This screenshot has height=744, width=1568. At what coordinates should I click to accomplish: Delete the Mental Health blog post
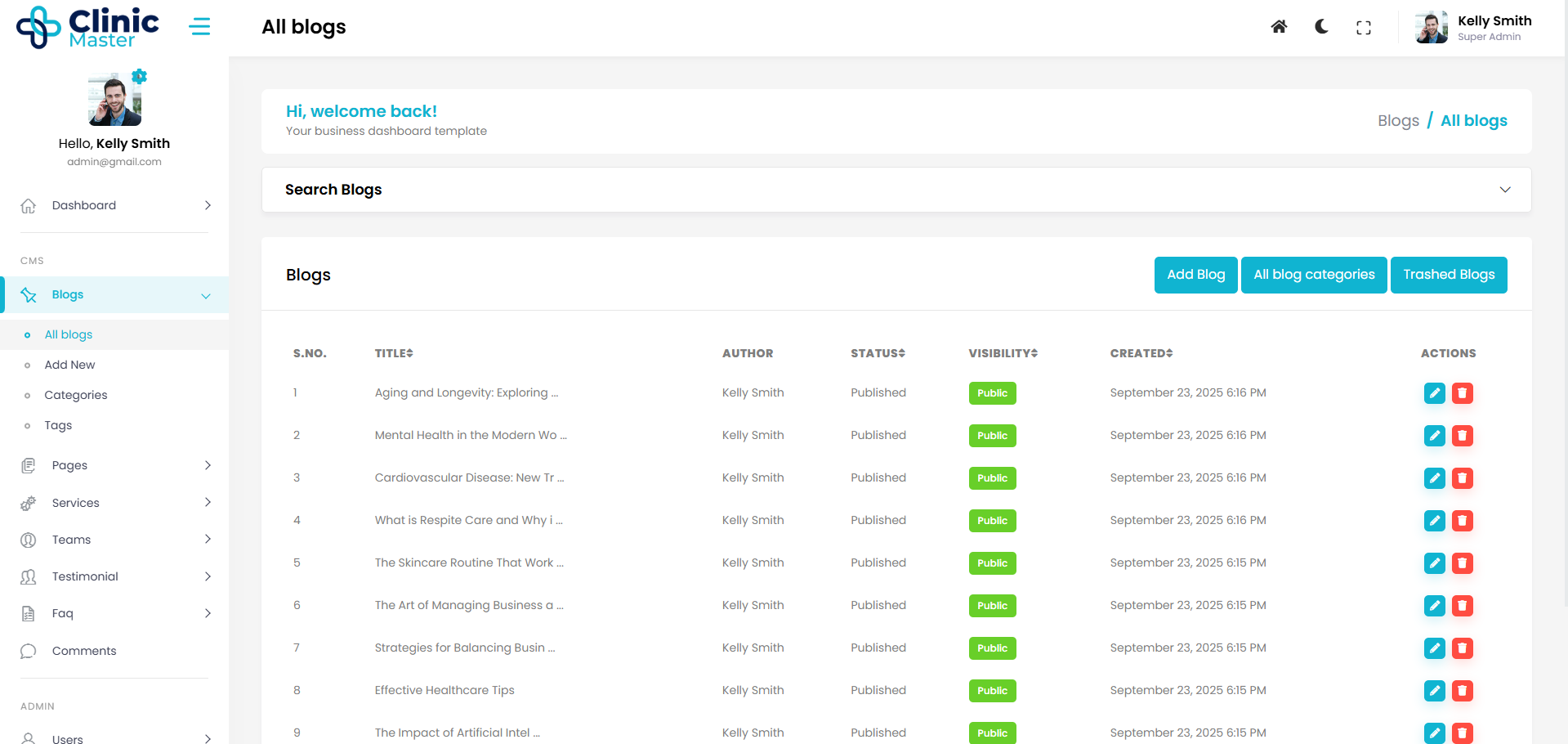click(1462, 436)
